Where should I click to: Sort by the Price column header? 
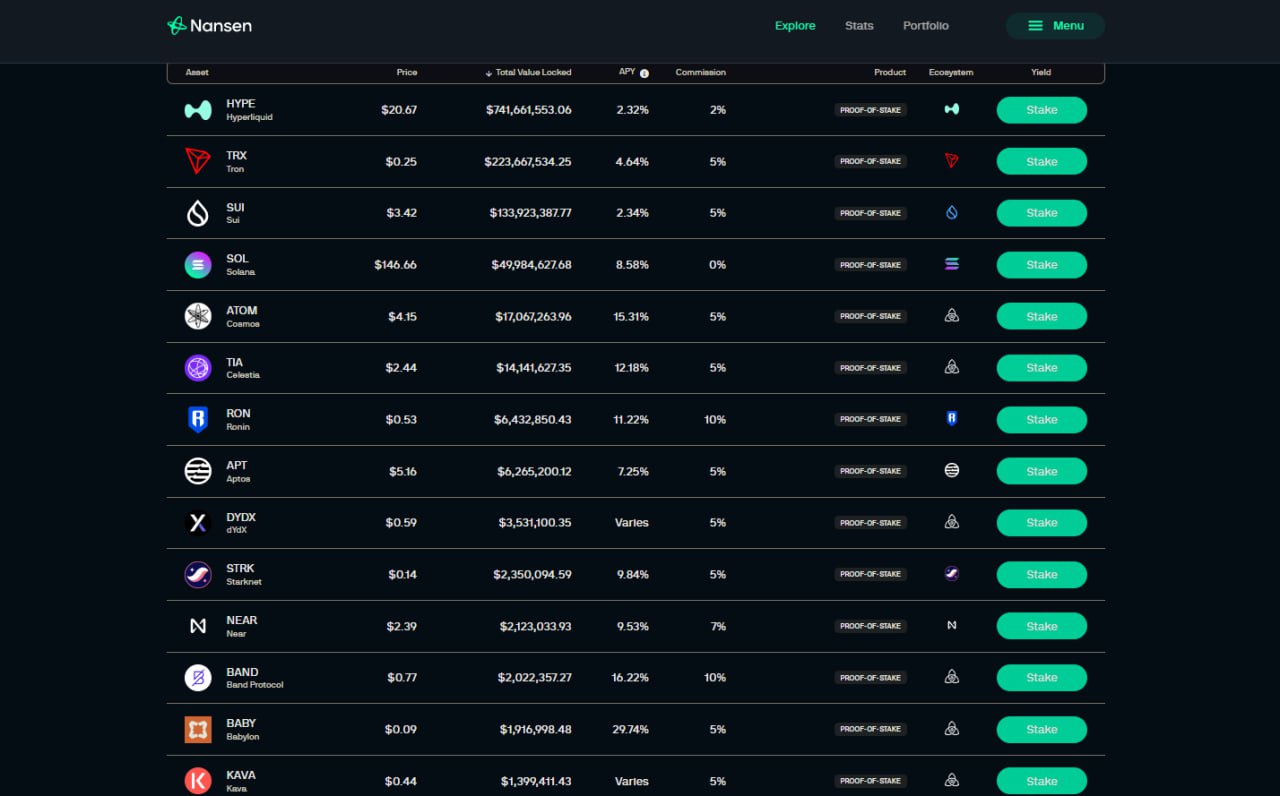[406, 73]
